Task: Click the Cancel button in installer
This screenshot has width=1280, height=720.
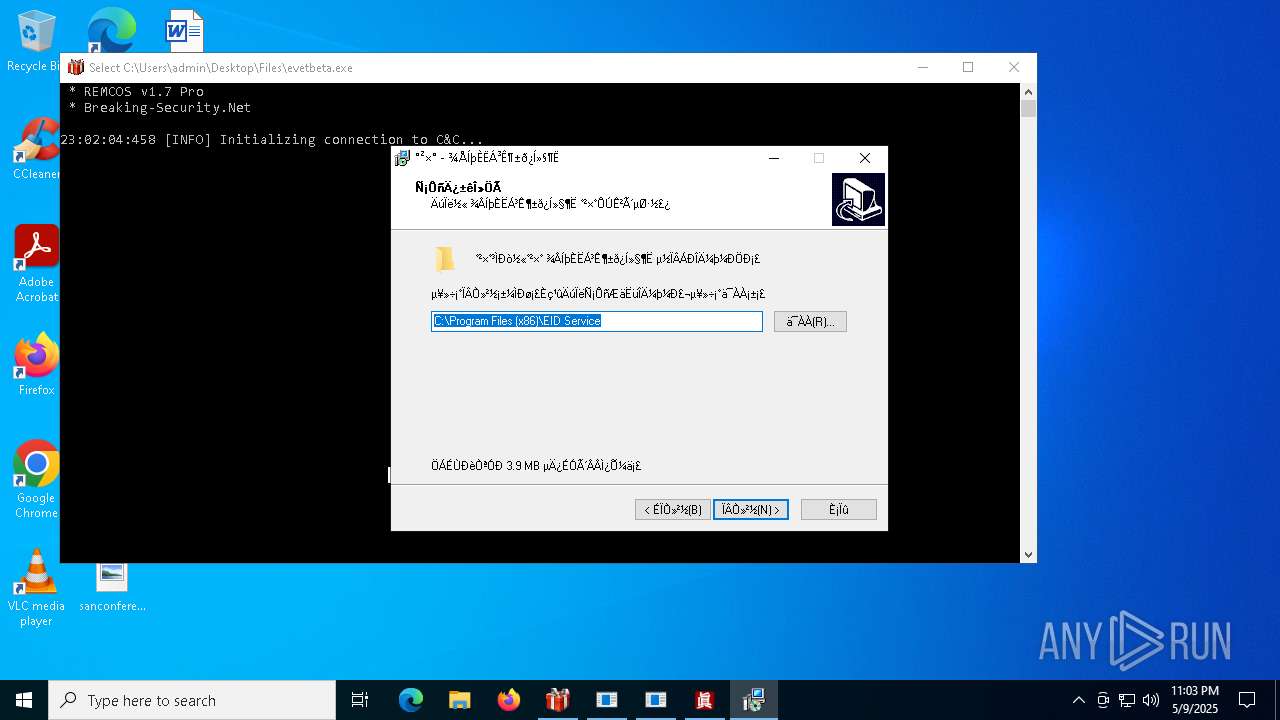Action: pos(839,510)
